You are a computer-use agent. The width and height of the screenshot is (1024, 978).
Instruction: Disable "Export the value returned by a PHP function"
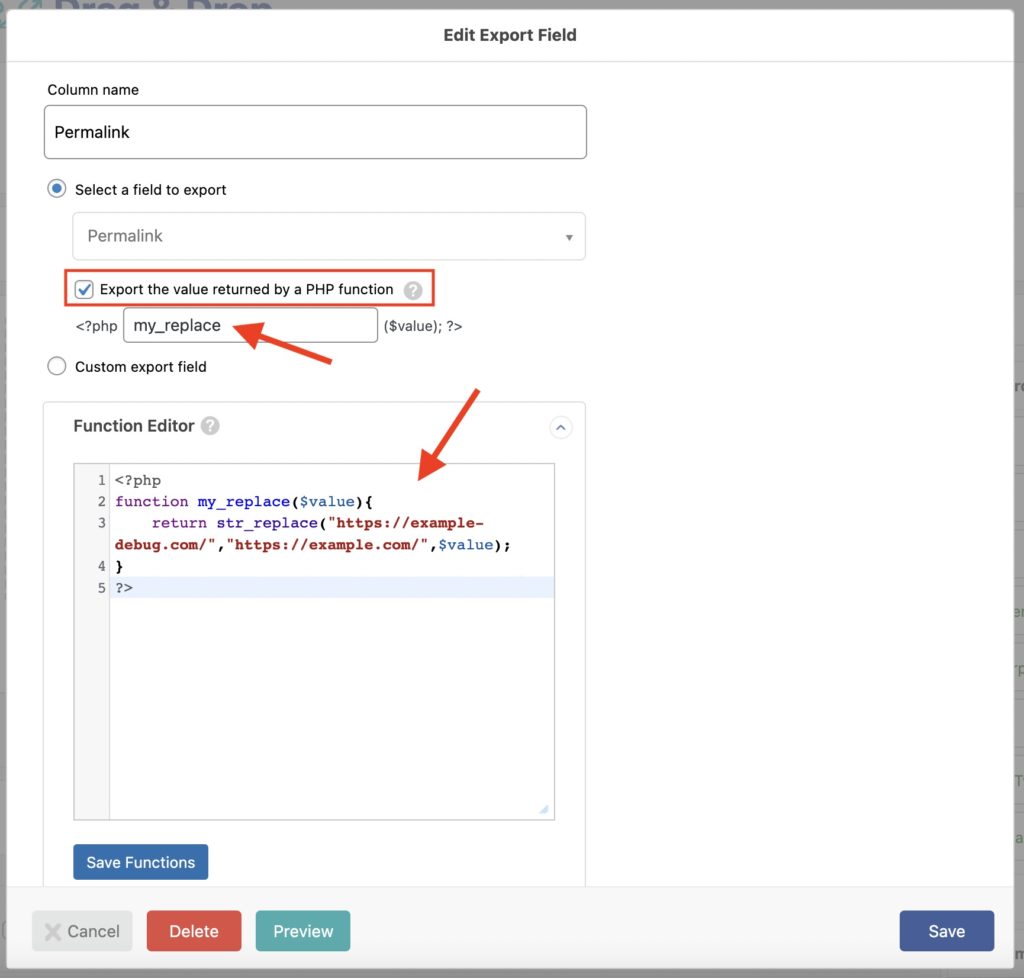pyautogui.click(x=84, y=288)
